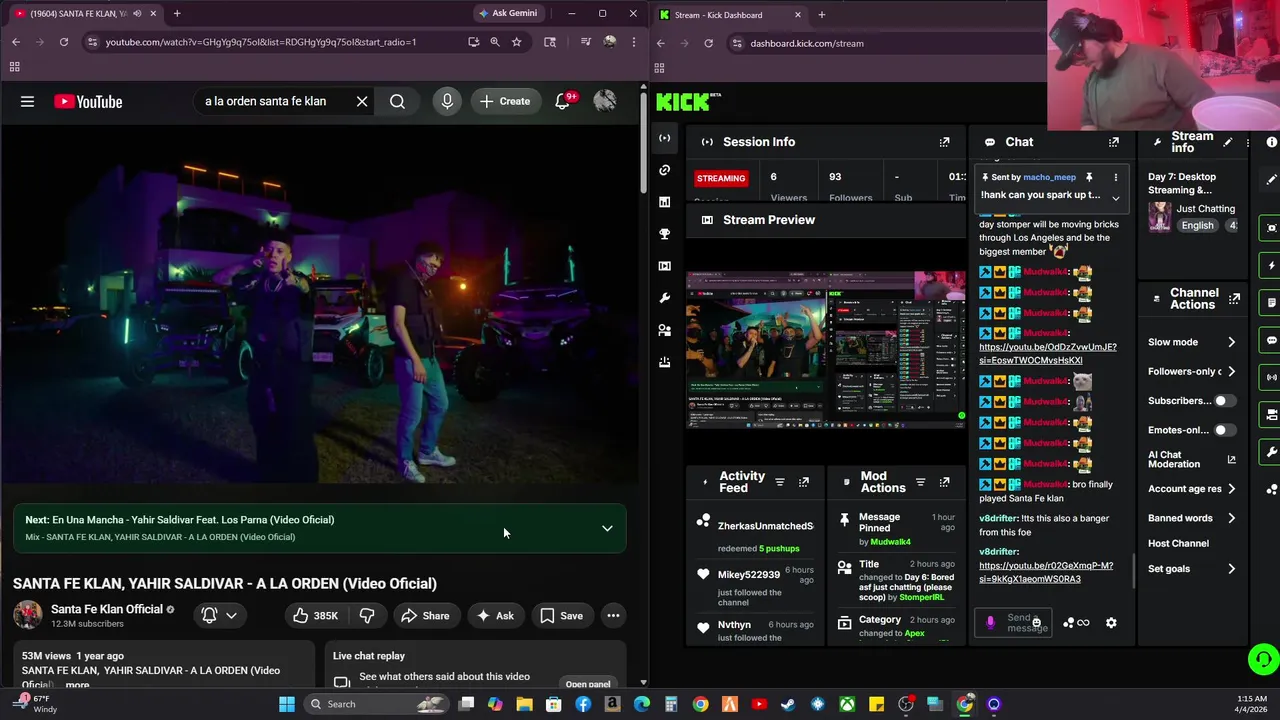Unpin the pinned chat message
Screen dimensions: 1280x720
pos(1090,177)
